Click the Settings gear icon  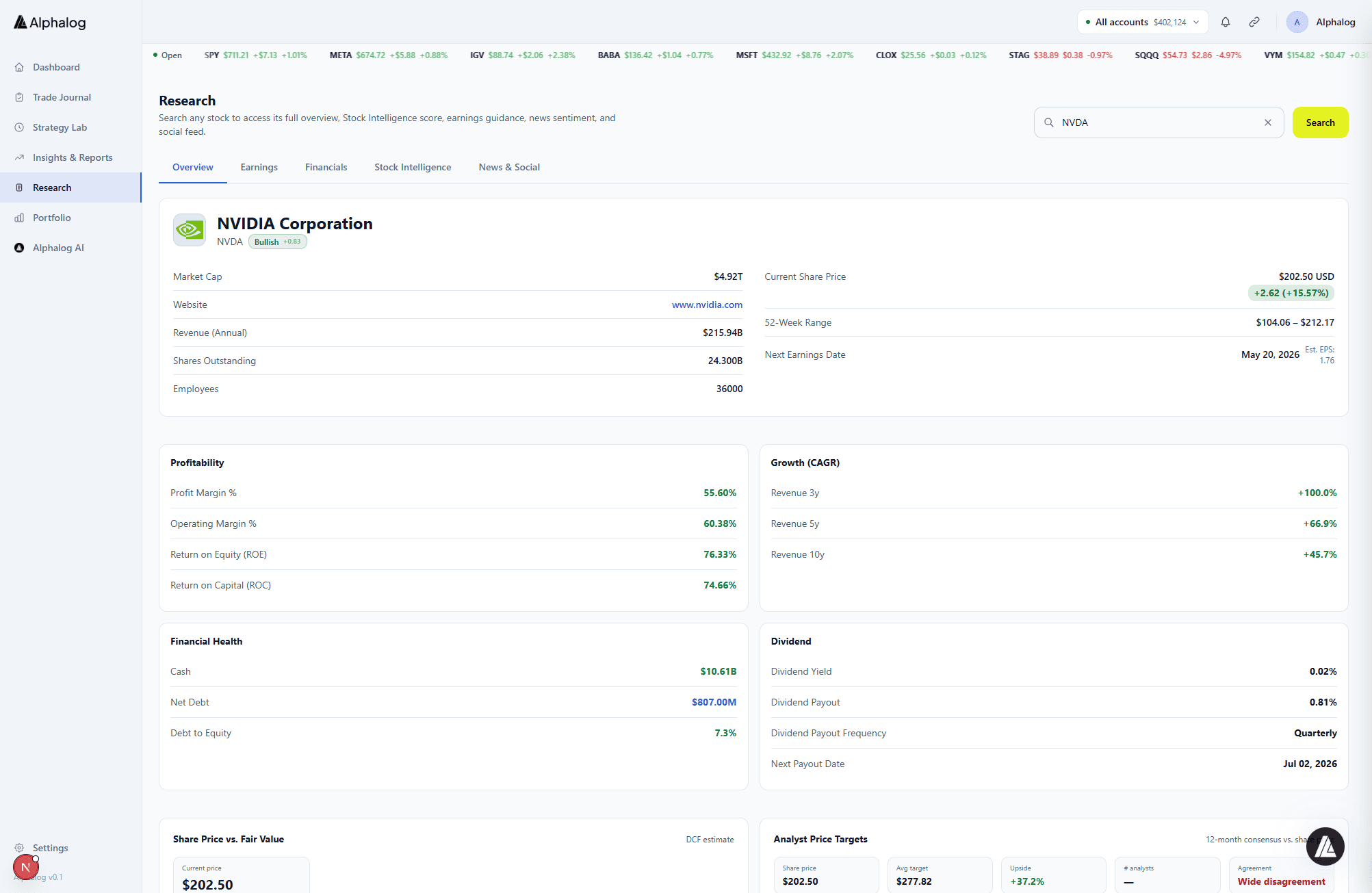tap(19, 848)
